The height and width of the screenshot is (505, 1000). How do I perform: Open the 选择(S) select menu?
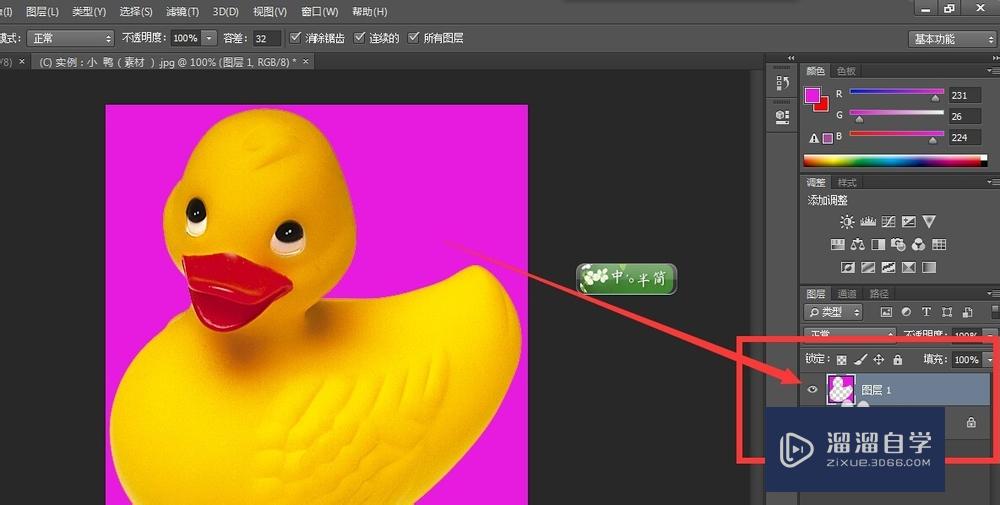click(x=136, y=11)
